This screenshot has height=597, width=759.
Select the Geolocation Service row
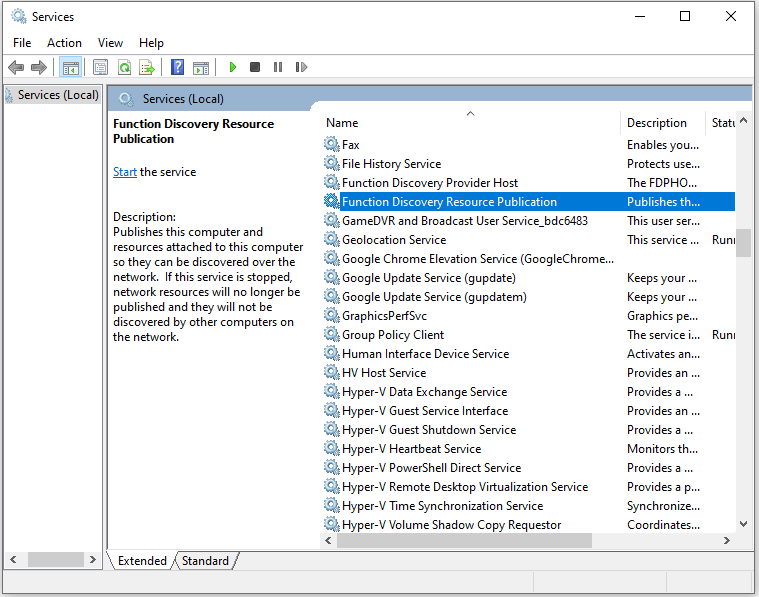[529, 239]
